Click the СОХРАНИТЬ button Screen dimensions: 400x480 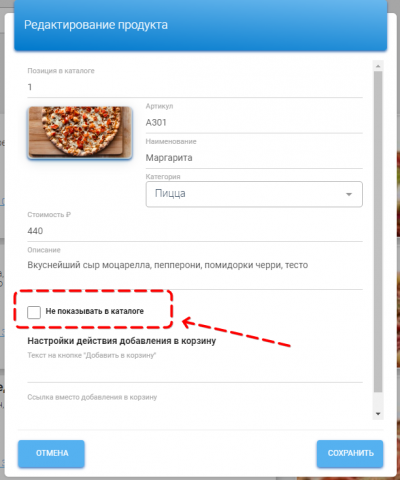pos(350,453)
